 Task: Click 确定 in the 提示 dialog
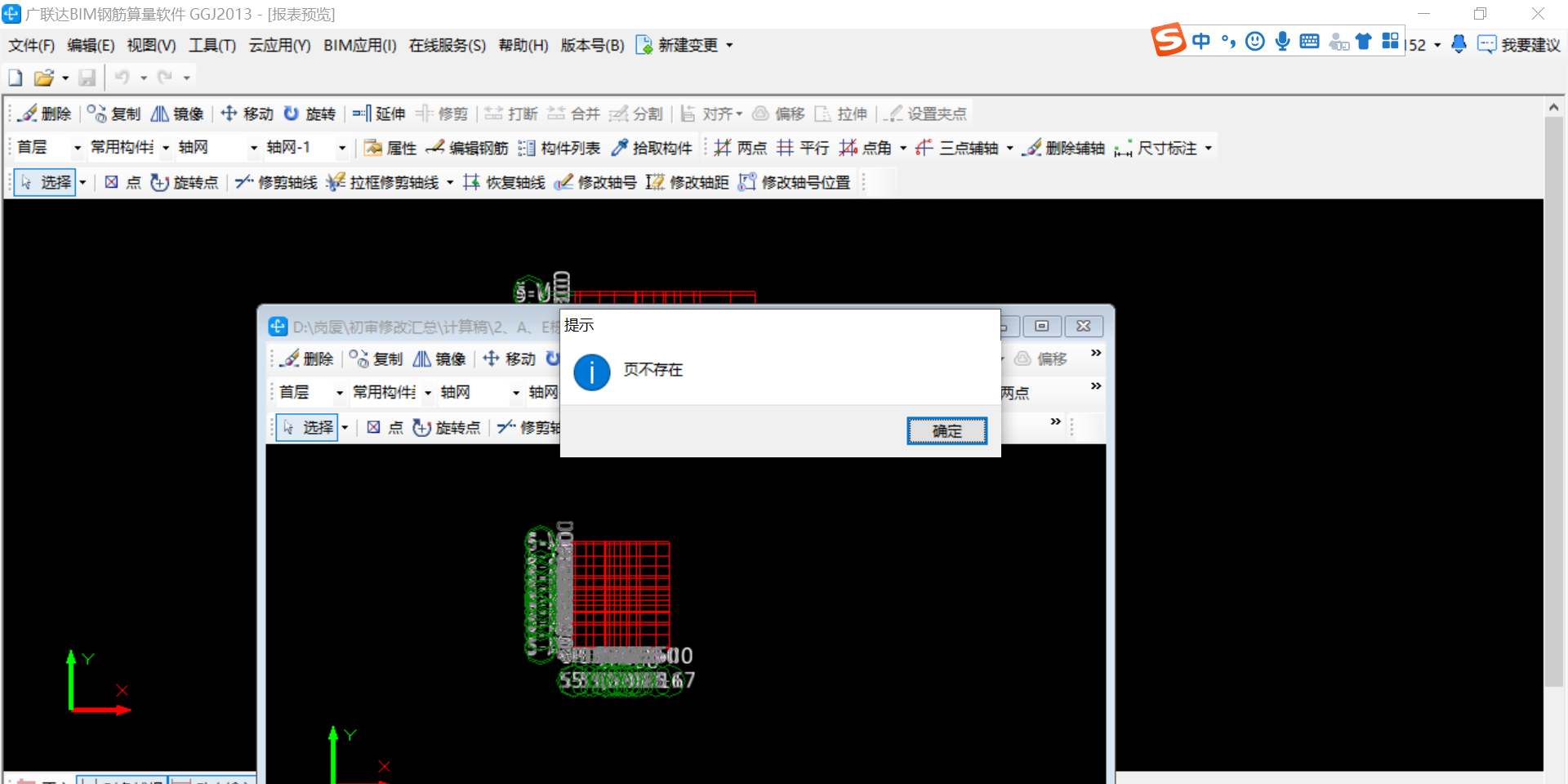947,430
